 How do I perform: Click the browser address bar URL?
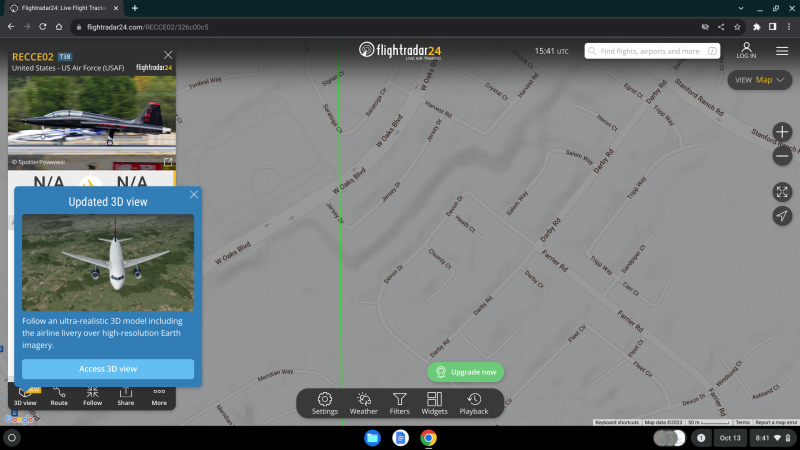click(x=147, y=27)
